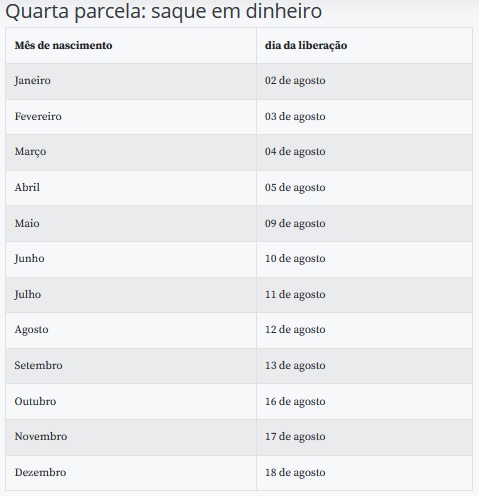Click the Setembro row label
This screenshot has width=479, height=496.
[38, 365]
